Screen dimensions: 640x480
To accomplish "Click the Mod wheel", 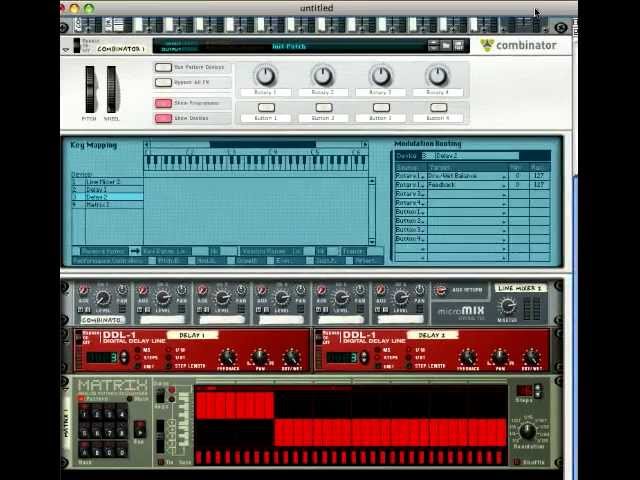I will [x=111, y=89].
